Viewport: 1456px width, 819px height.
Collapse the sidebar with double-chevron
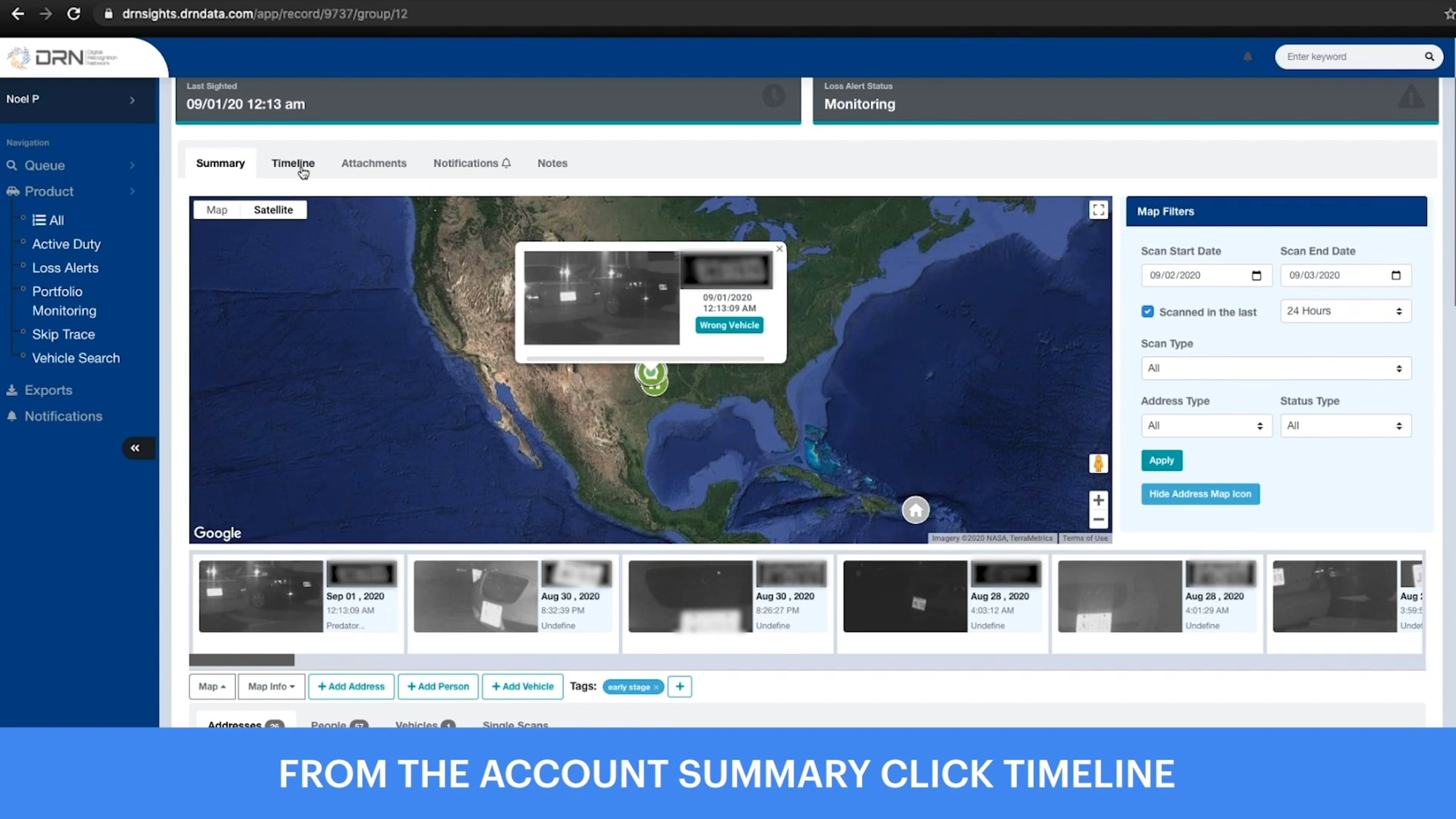pyautogui.click(x=135, y=448)
